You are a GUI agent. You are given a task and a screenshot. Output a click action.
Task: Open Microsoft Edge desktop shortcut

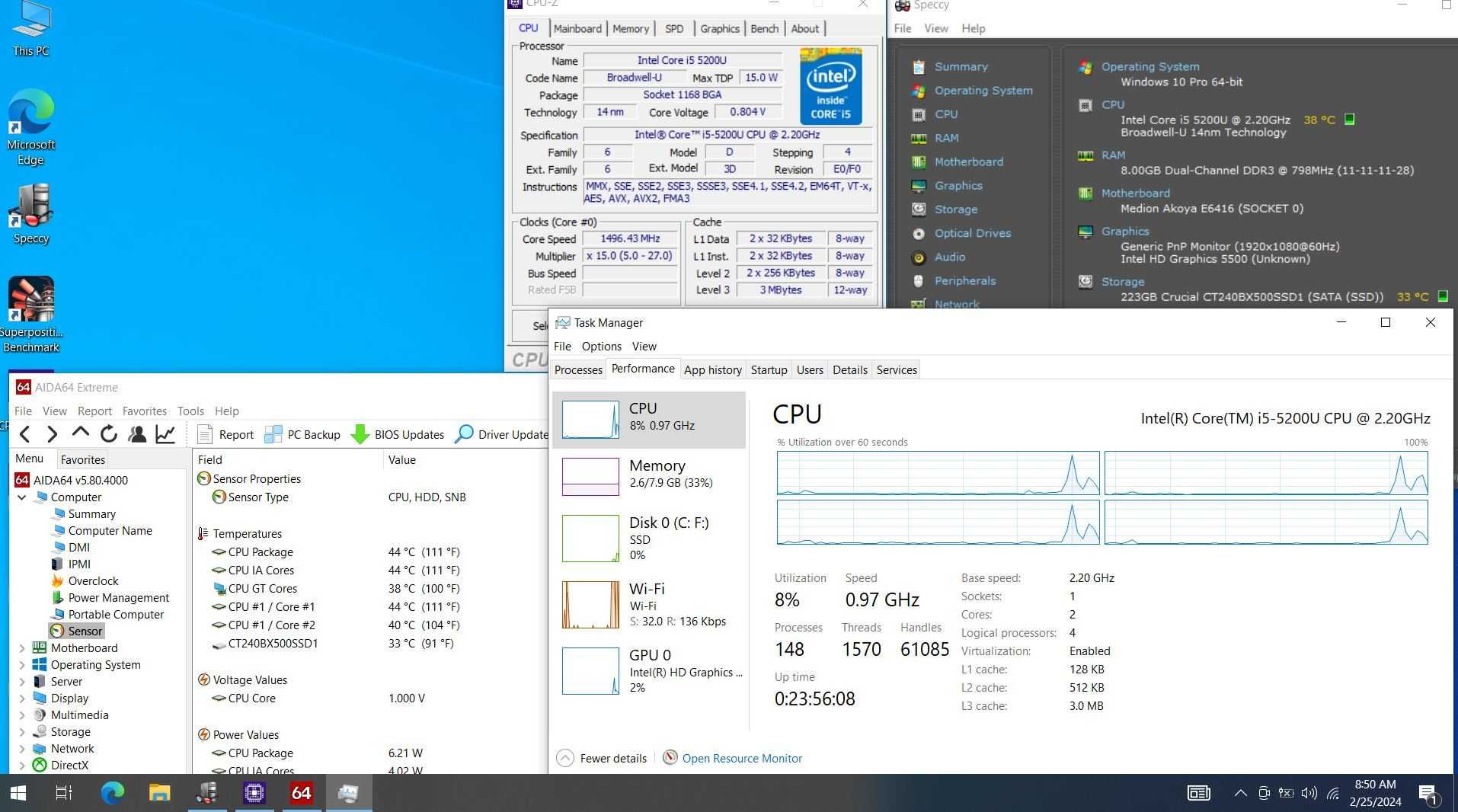pos(31,128)
